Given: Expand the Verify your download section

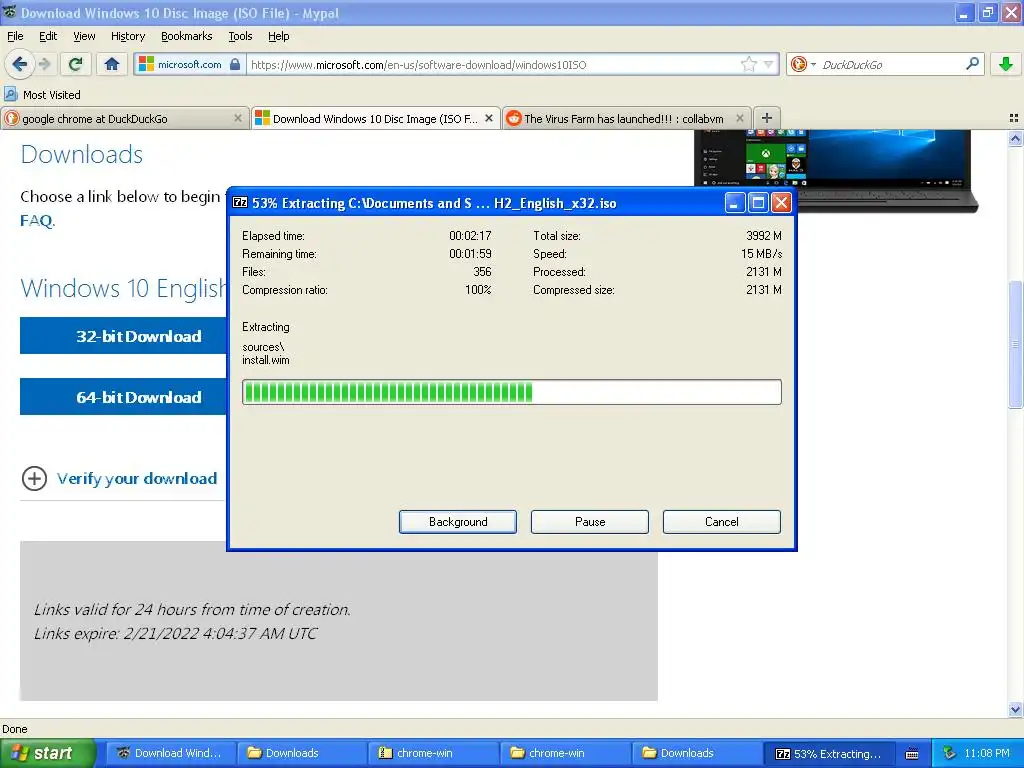Looking at the screenshot, I should [x=120, y=478].
